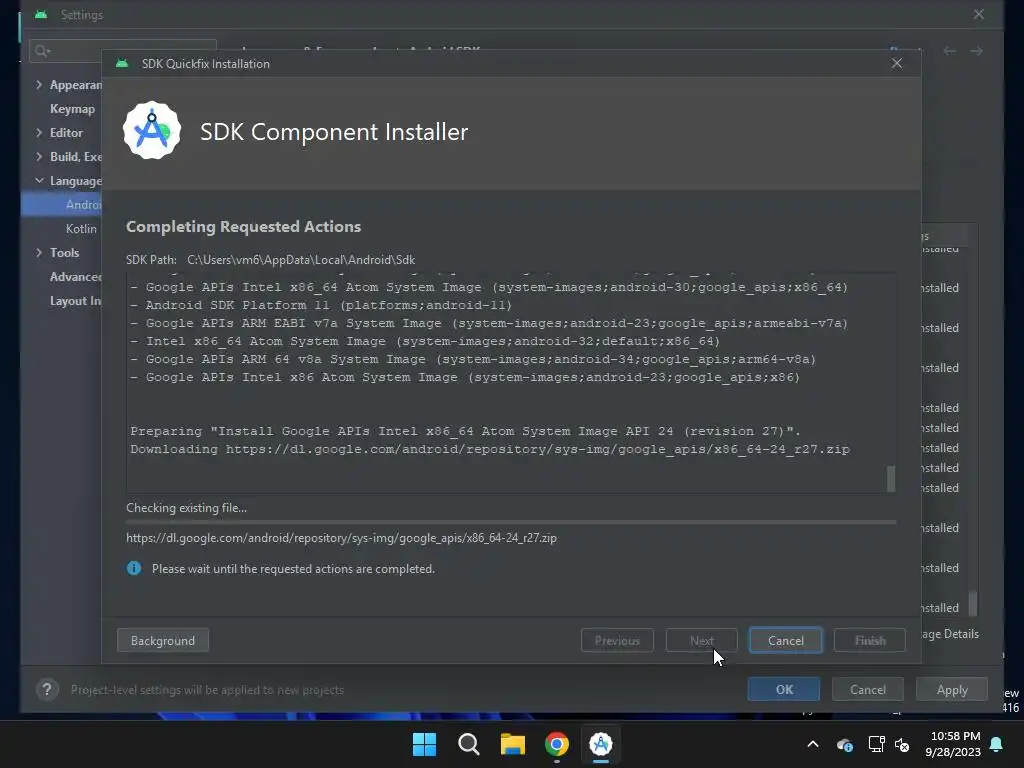Navigate back with Settings left arrow
This screenshot has height=768, width=1024.
pyautogui.click(x=950, y=51)
